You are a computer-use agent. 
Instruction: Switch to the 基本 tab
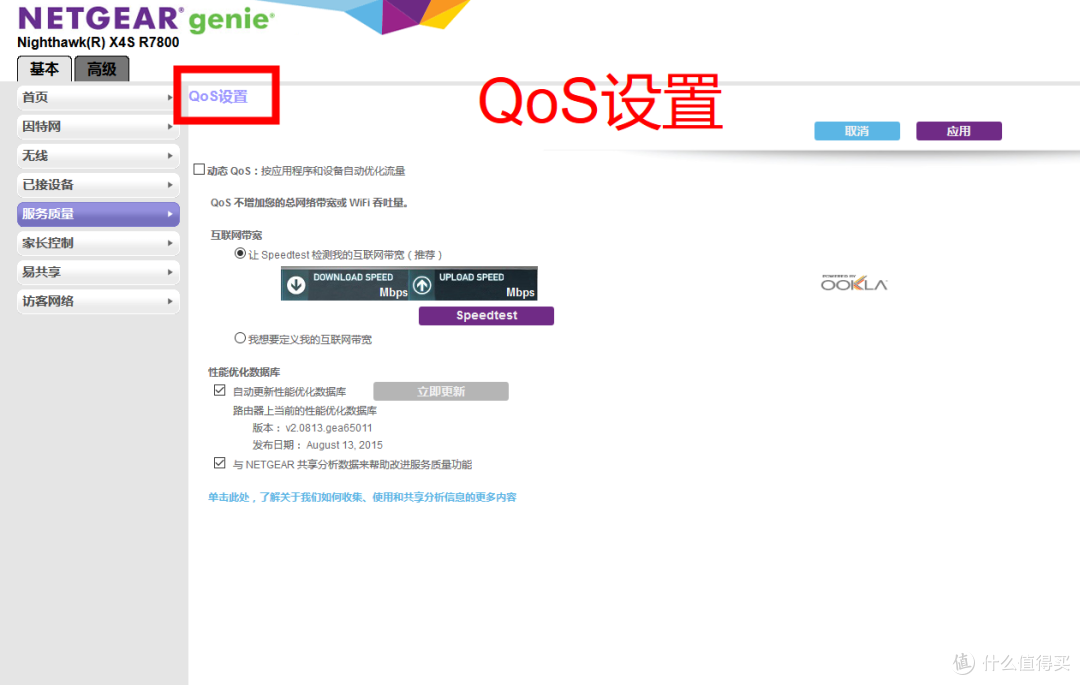point(44,69)
